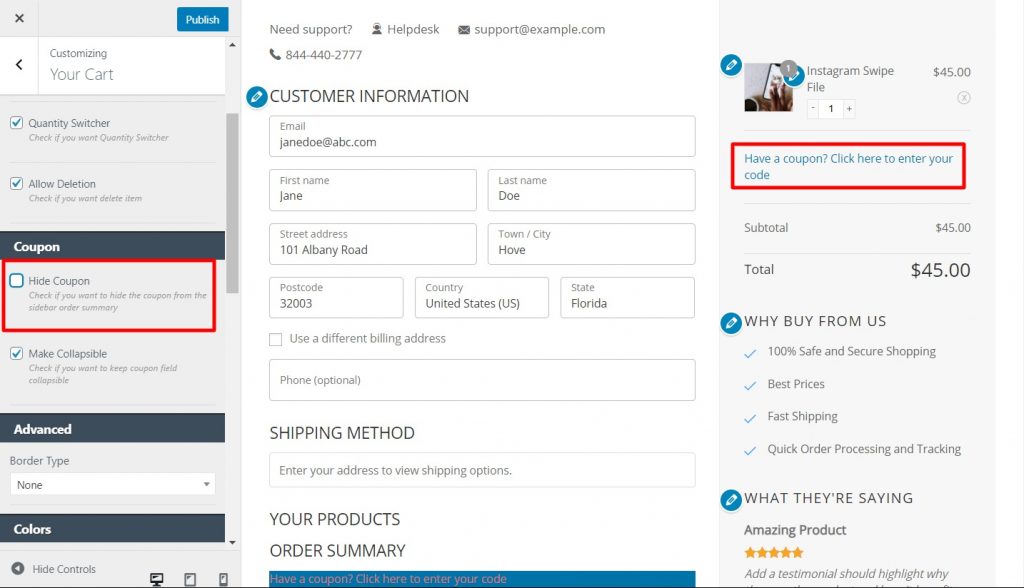
Task: Switch to tablet preview device icon
Action: click(190, 579)
